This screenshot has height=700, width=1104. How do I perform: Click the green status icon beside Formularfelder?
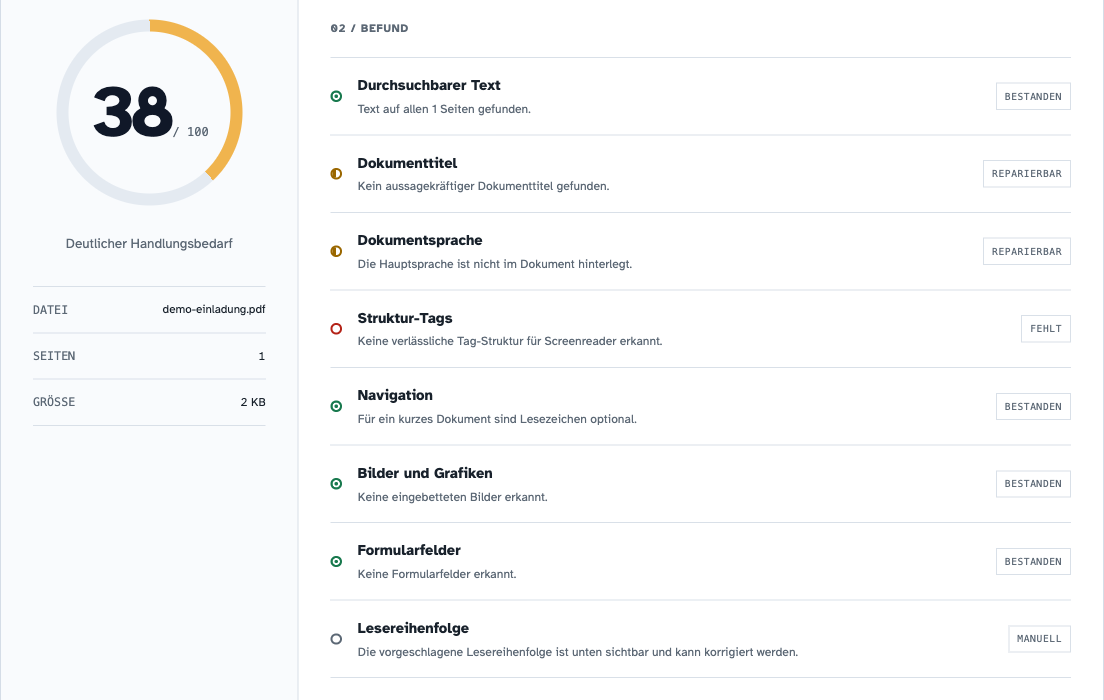click(337, 561)
